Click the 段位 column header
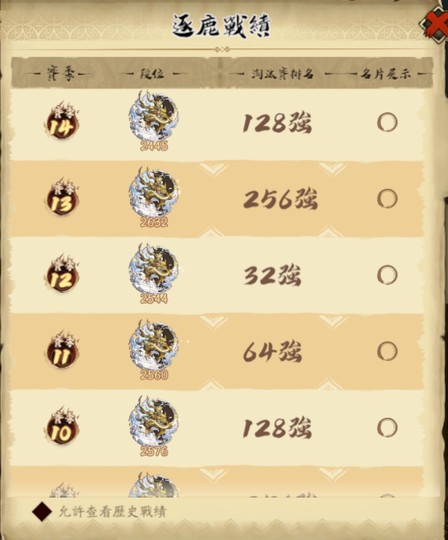Image resolution: width=448 pixels, height=540 pixels. [152, 74]
